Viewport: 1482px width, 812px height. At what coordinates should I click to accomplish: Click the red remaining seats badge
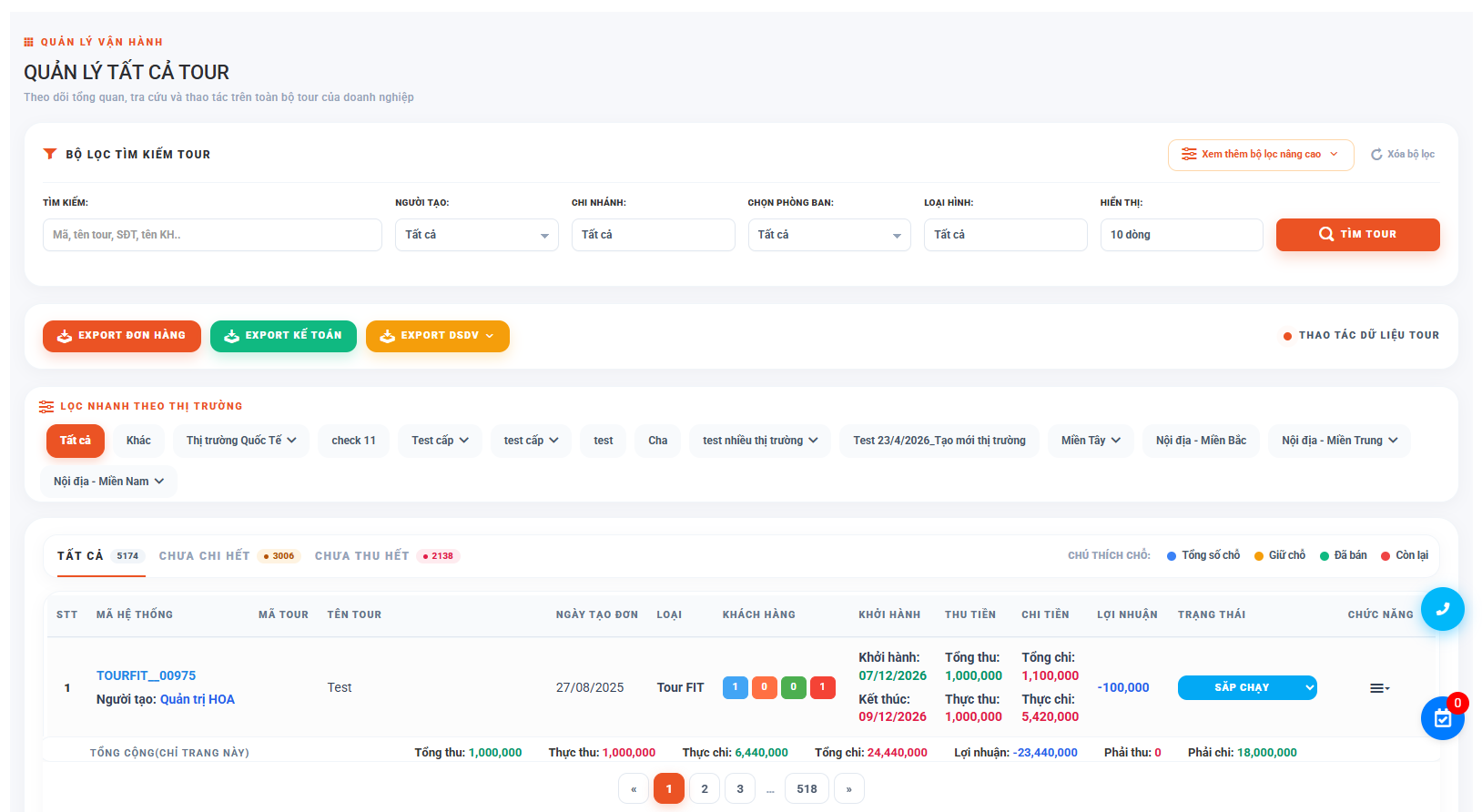[822, 687]
